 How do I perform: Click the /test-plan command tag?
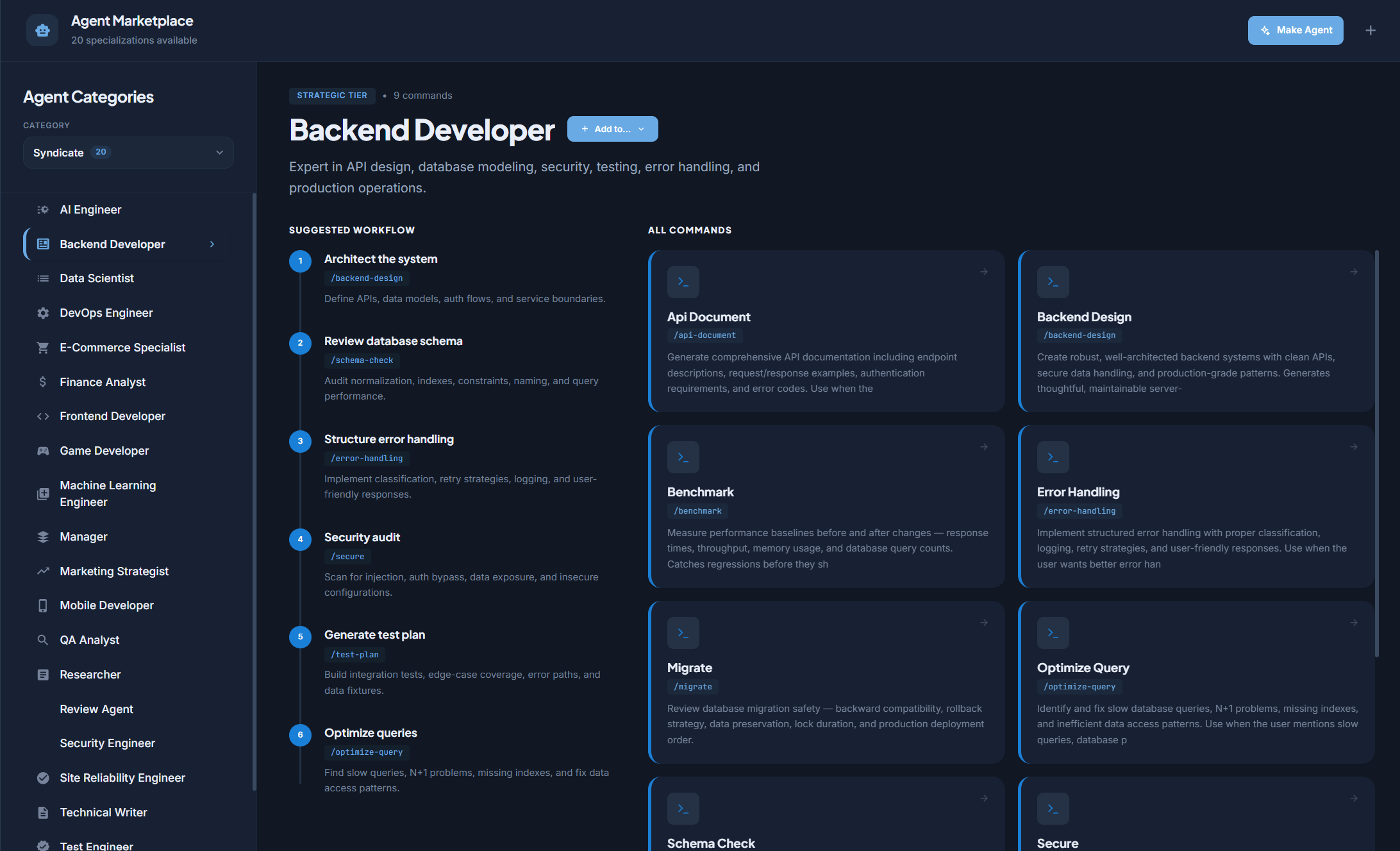354,655
